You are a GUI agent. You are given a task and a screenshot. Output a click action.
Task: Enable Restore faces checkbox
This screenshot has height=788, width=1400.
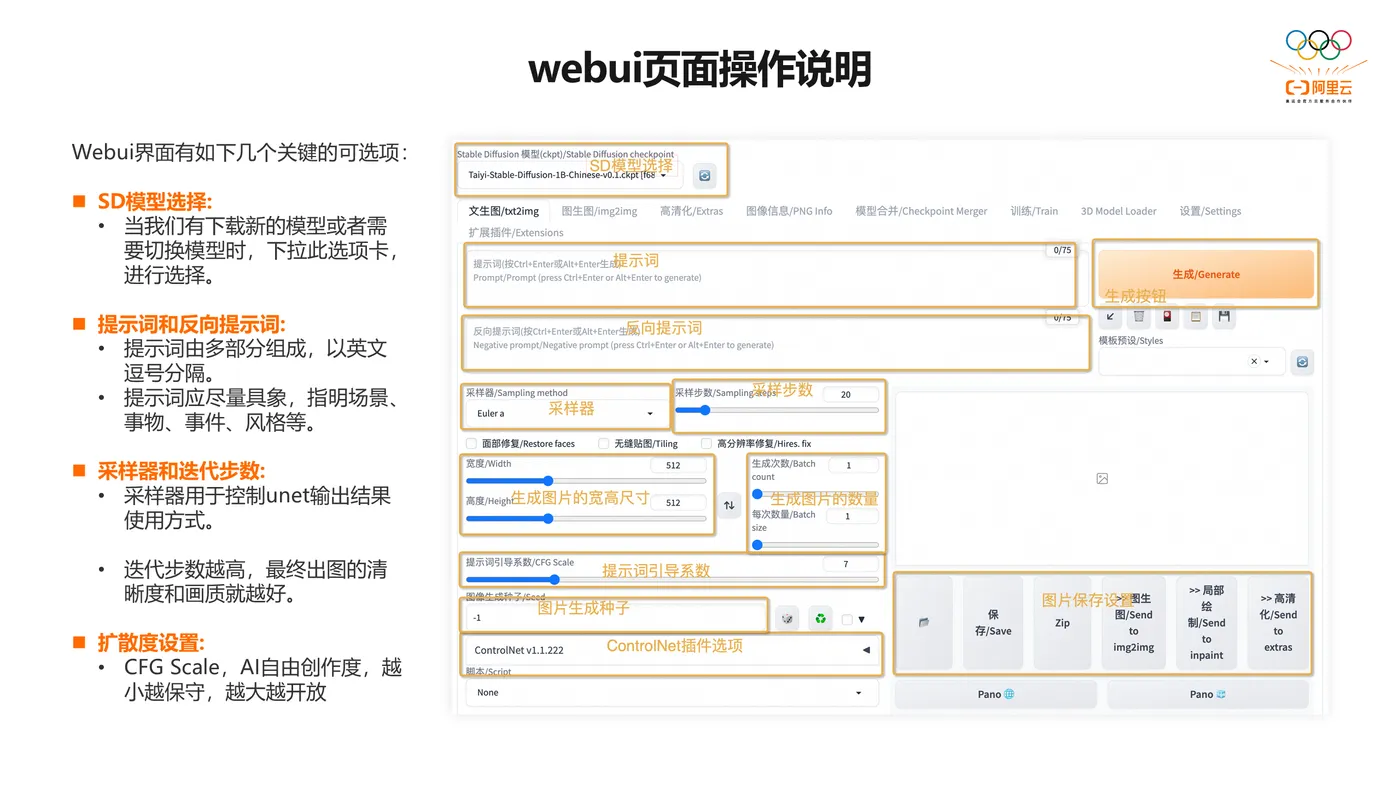point(471,443)
